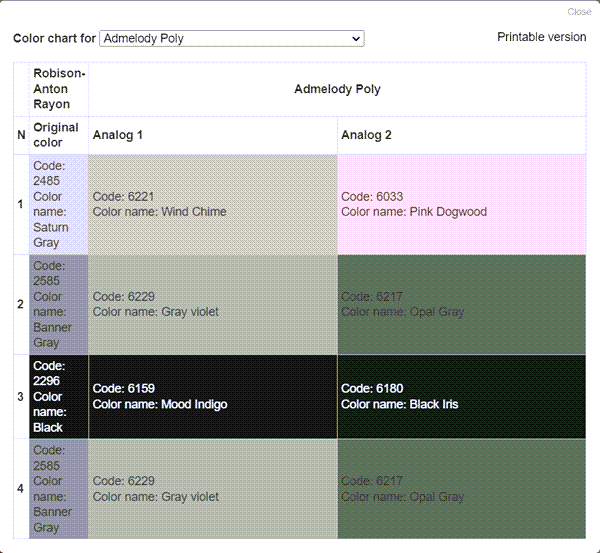Open the Admelody Poly color chart dropdown
This screenshot has height=553, width=600.
coord(232,39)
